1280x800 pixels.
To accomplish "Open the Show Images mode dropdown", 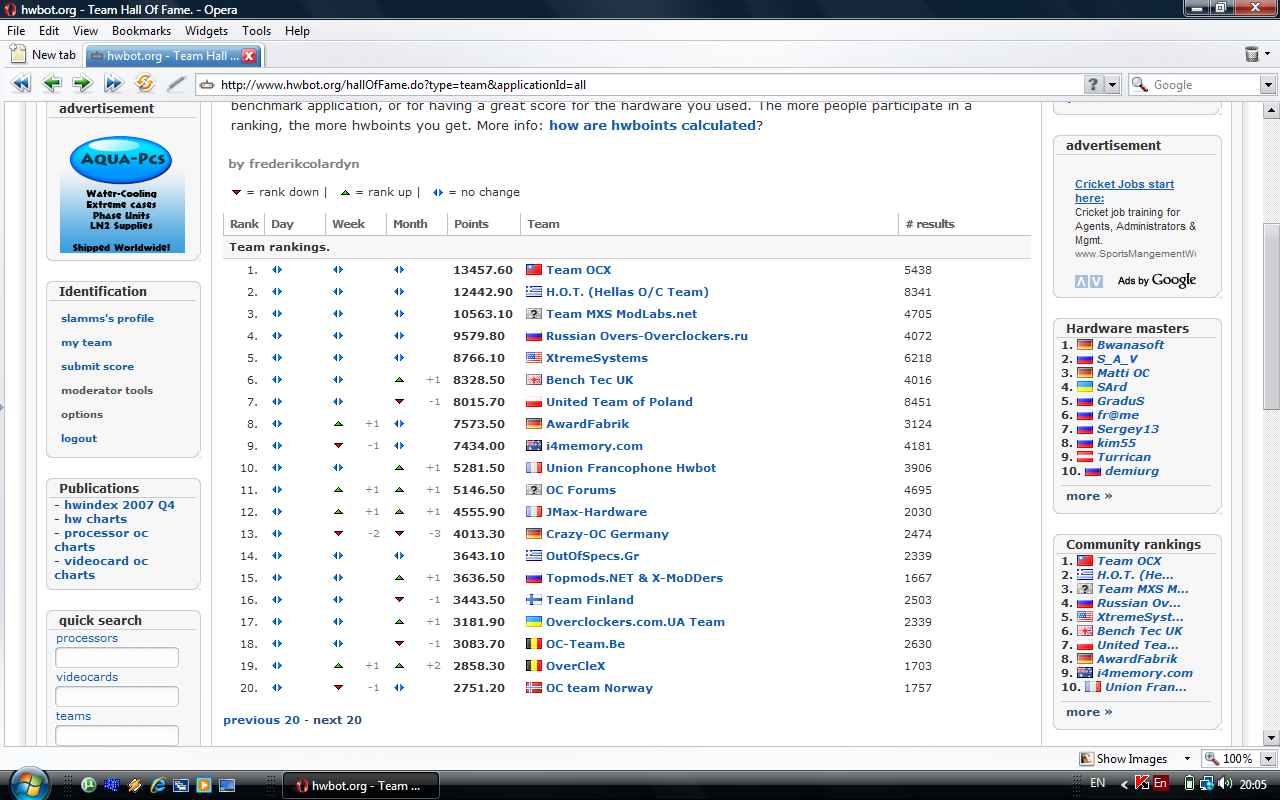I will click(1187, 758).
